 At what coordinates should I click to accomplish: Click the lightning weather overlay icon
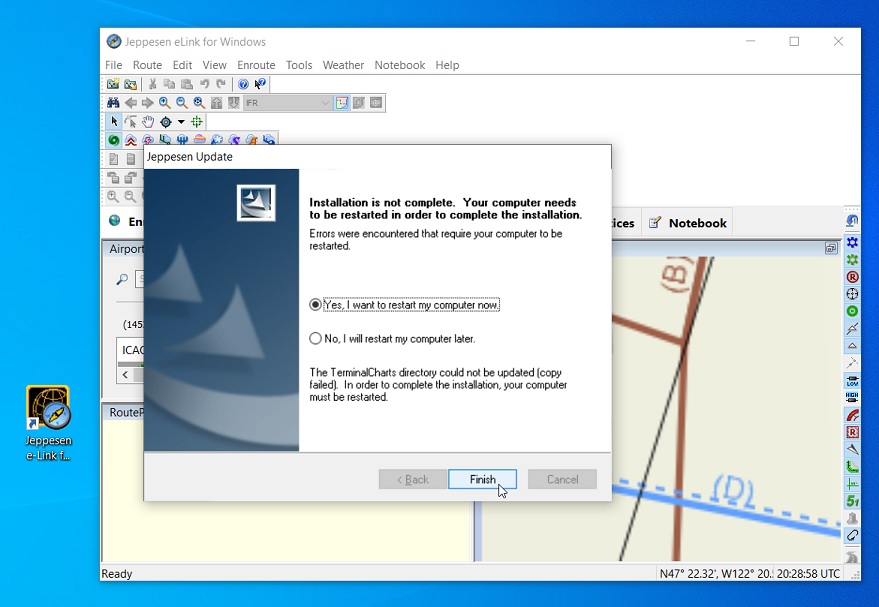[x=146, y=140]
